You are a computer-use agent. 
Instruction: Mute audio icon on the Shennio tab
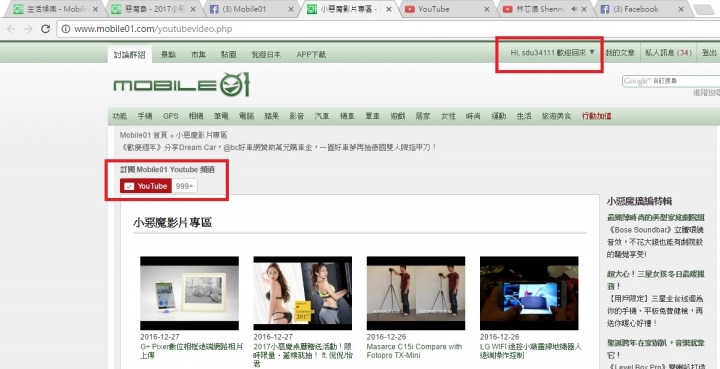(x=574, y=9)
